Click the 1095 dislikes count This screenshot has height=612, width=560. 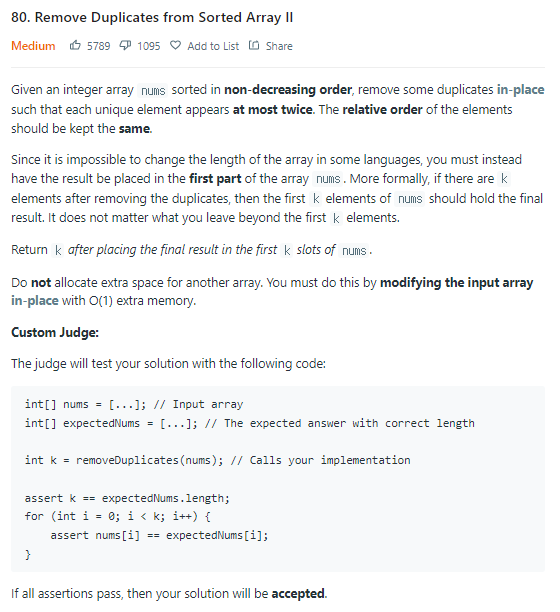[x=149, y=46]
